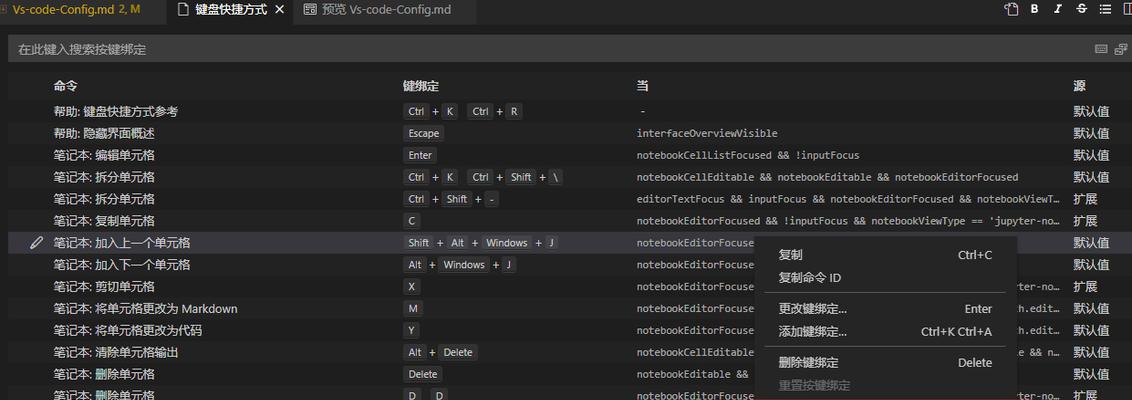This screenshot has height=400, width=1132.
Task: Click the preview icon on 预览 tab
Action: point(310,10)
